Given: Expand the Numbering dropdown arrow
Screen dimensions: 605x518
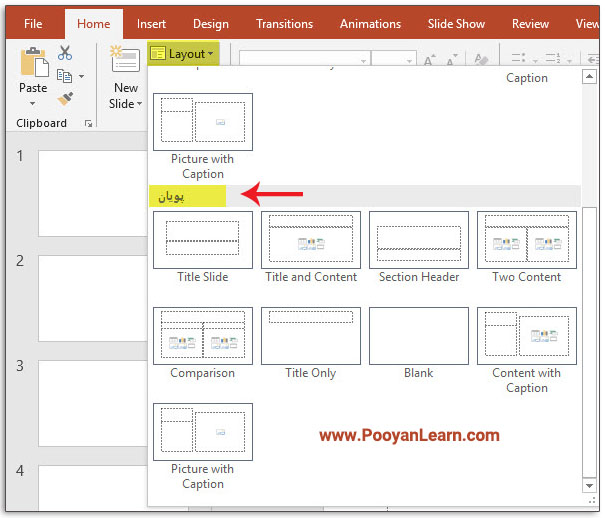Looking at the screenshot, I should point(570,61).
